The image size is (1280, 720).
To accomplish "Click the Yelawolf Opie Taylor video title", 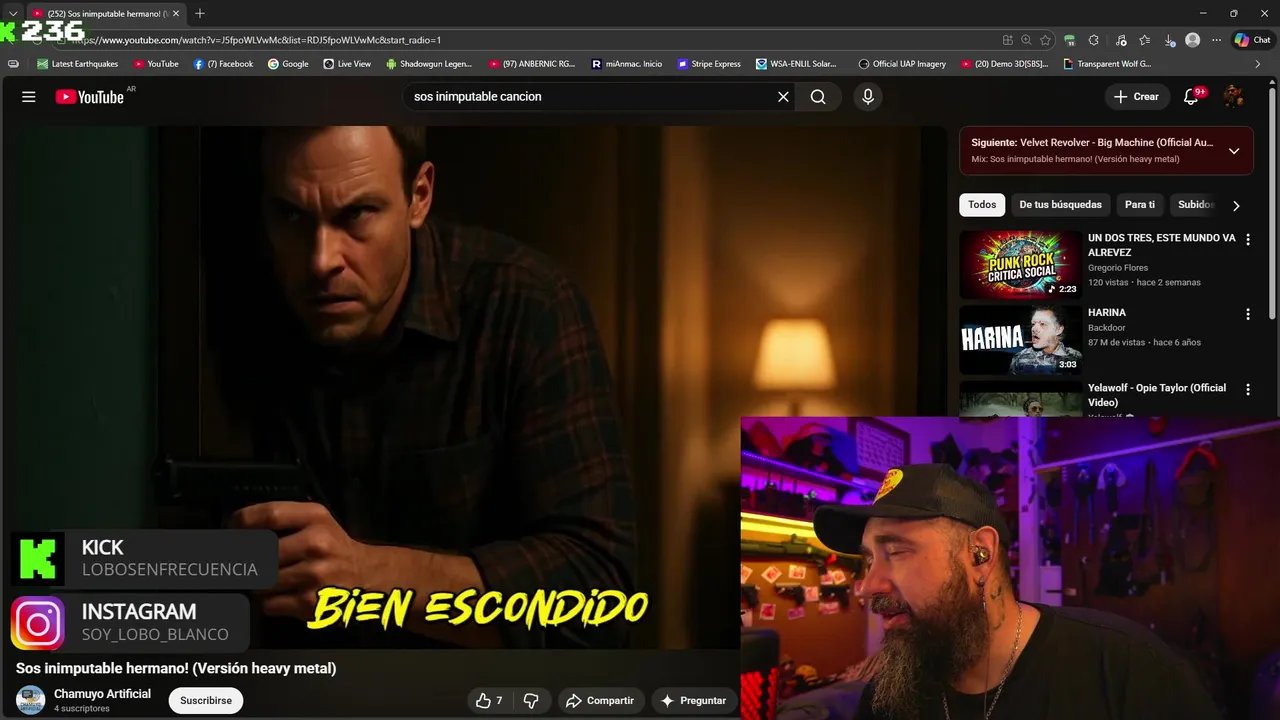I will click(x=1157, y=395).
